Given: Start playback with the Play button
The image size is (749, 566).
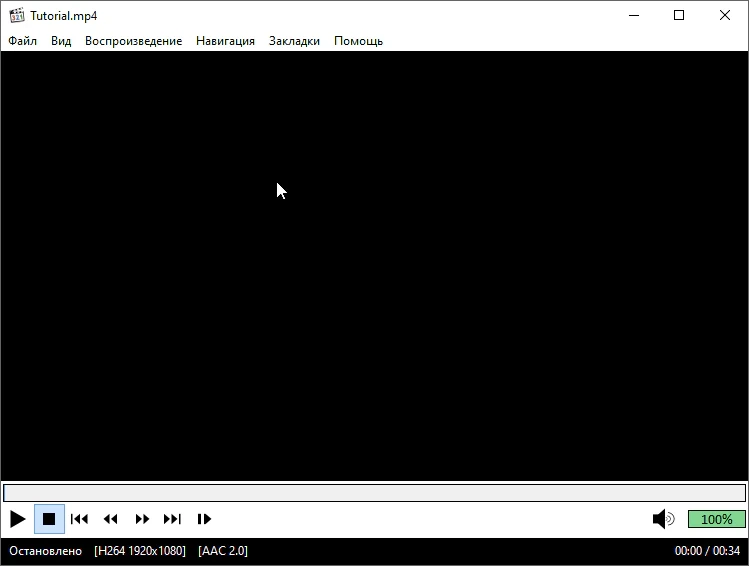Looking at the screenshot, I should [18, 519].
